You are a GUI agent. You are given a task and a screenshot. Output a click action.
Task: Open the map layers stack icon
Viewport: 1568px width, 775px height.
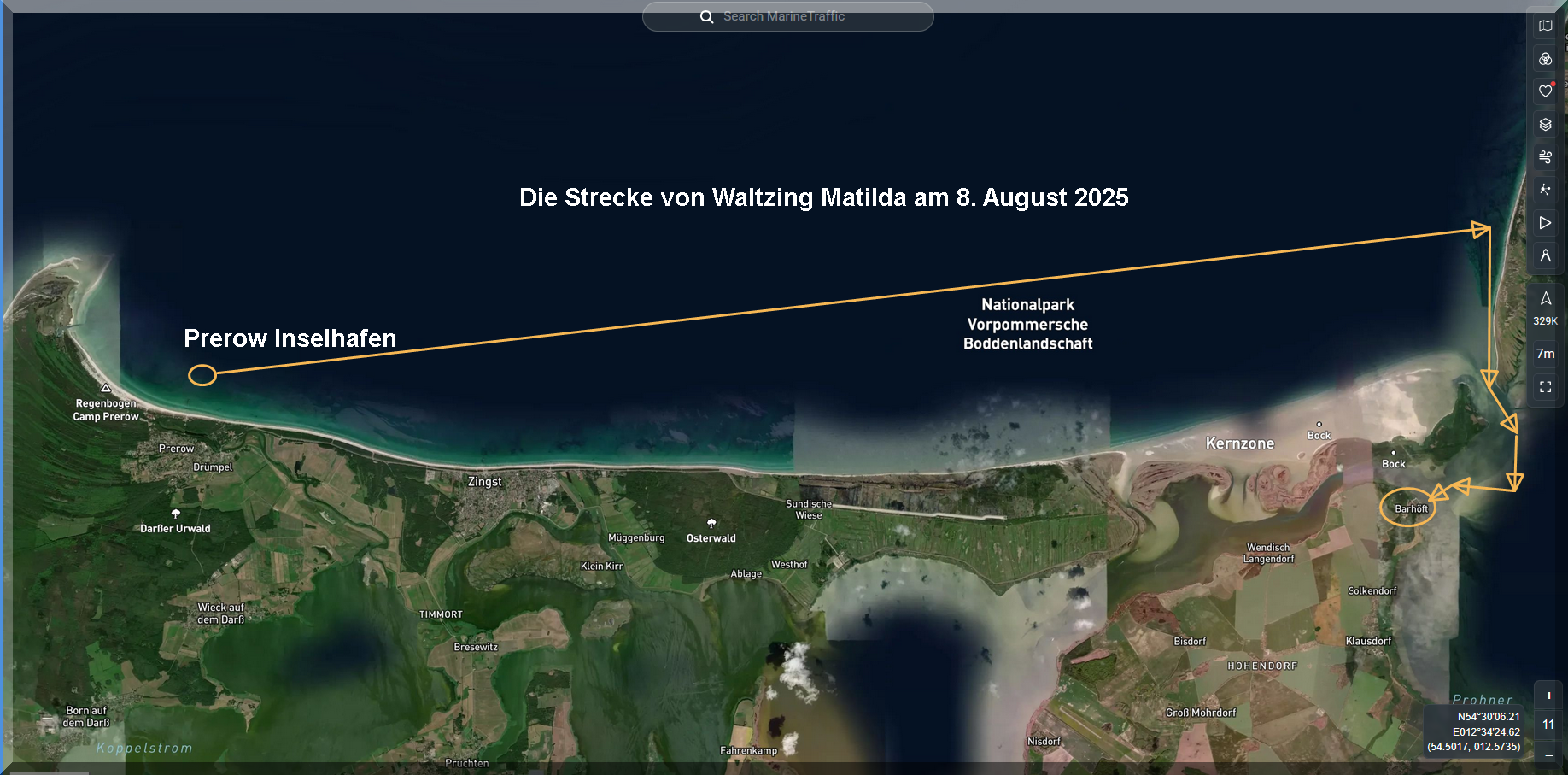click(x=1545, y=125)
